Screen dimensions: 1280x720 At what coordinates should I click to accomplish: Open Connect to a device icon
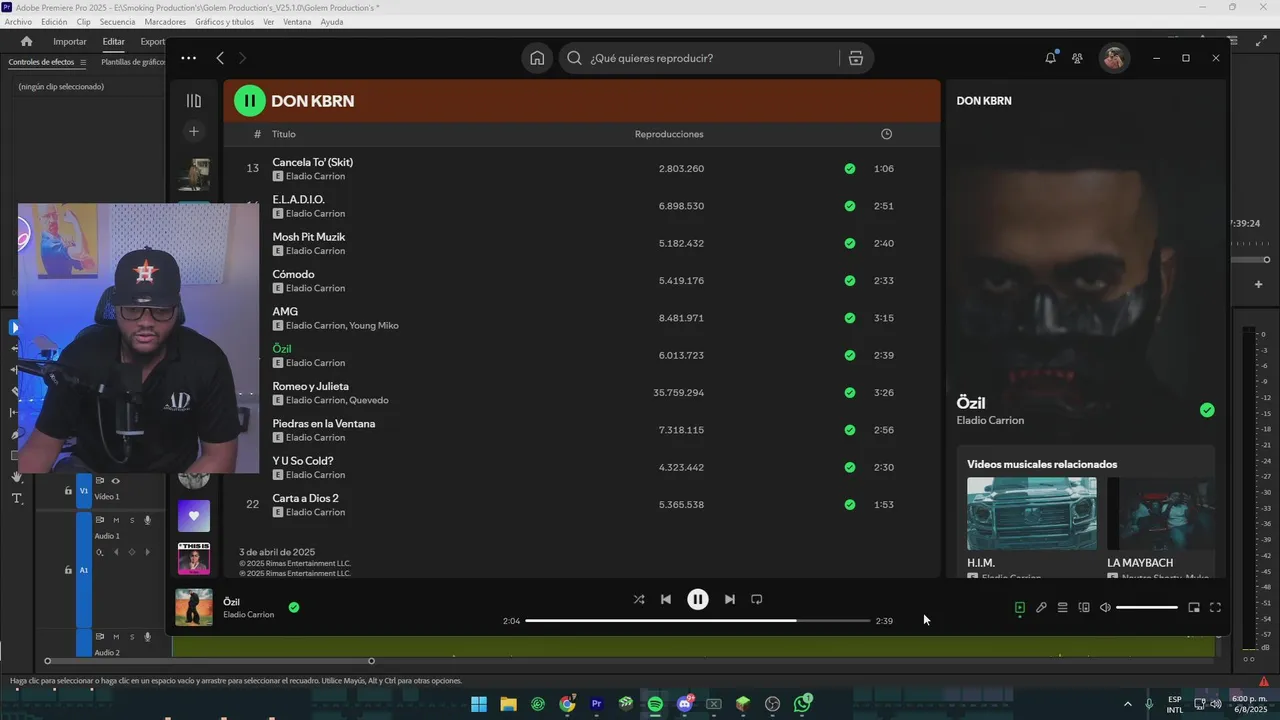pos(1084,607)
